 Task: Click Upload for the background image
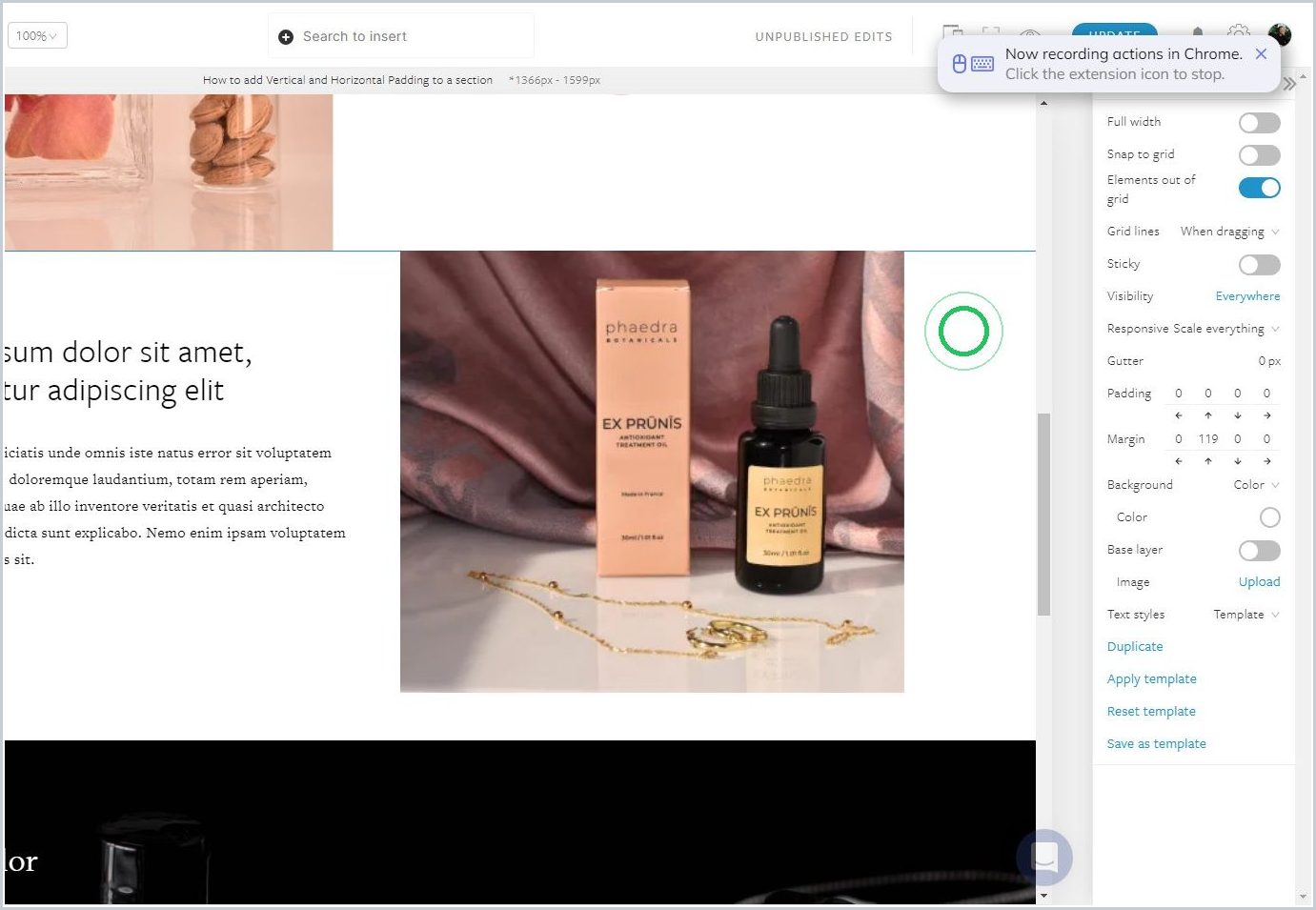point(1259,582)
